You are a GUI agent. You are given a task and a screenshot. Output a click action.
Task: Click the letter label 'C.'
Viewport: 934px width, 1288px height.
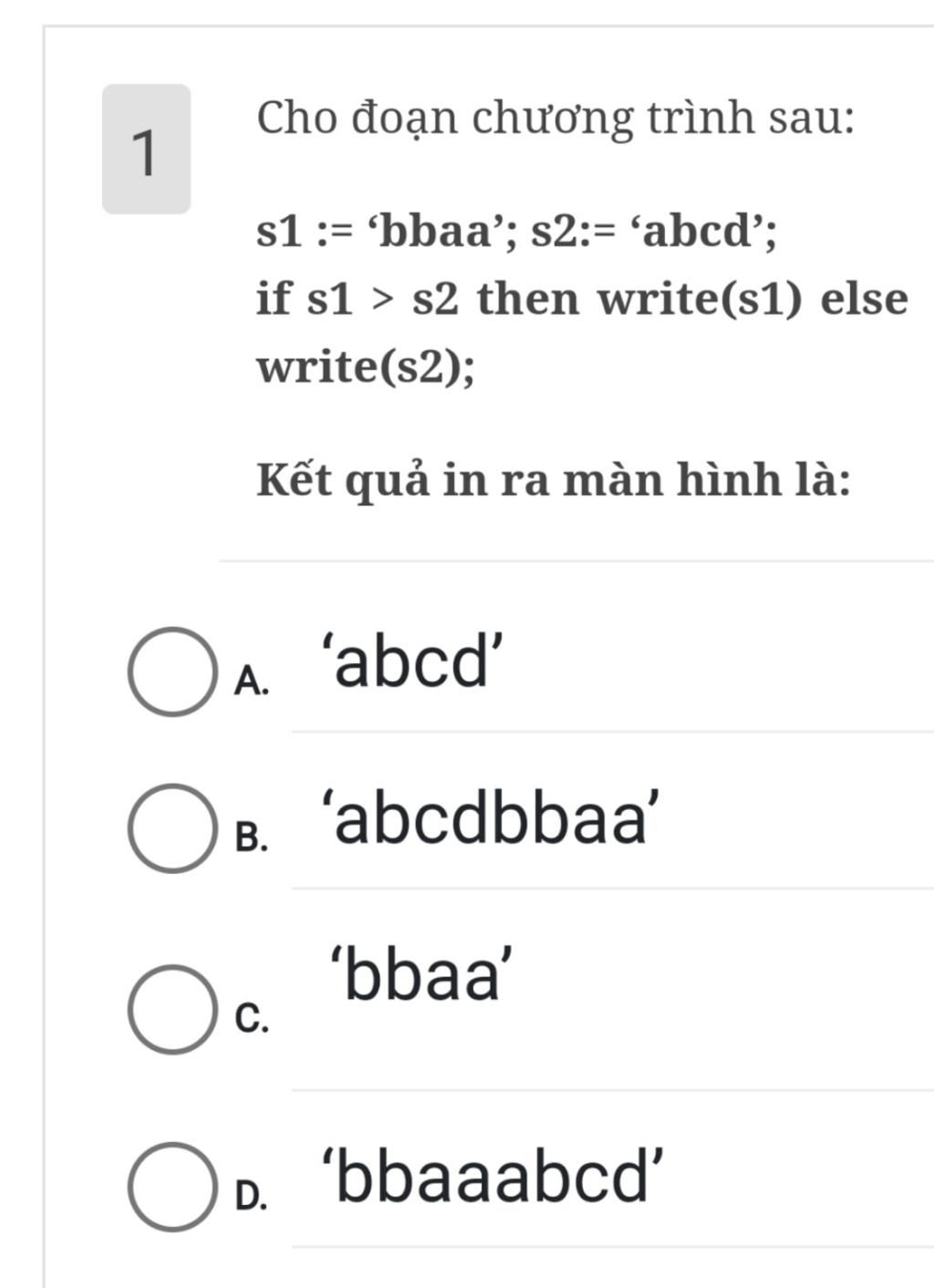[x=252, y=1020]
